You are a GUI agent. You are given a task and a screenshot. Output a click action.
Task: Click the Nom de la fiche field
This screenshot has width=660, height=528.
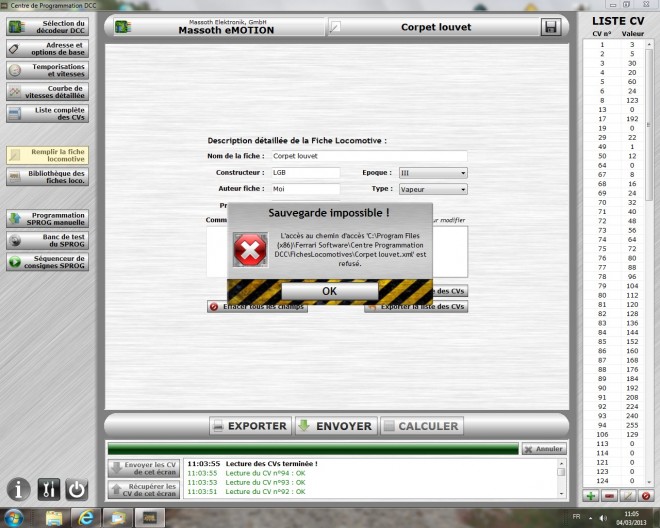pyautogui.click(x=369, y=156)
